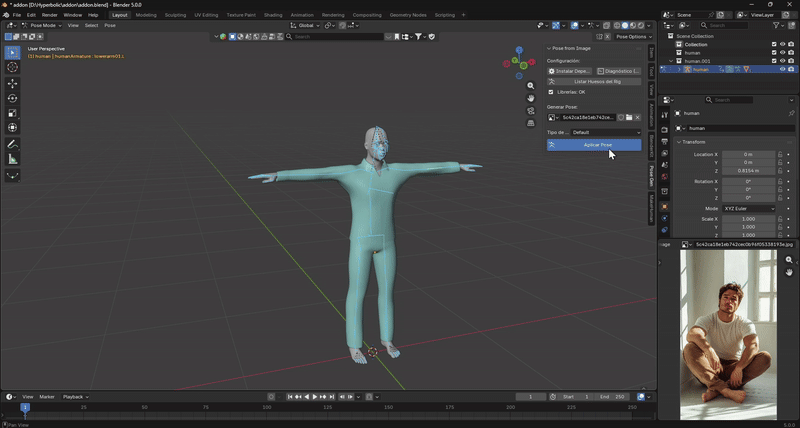800x428 pixels.
Task: Activate the Breakdowner pose tool
Action: coord(12,176)
